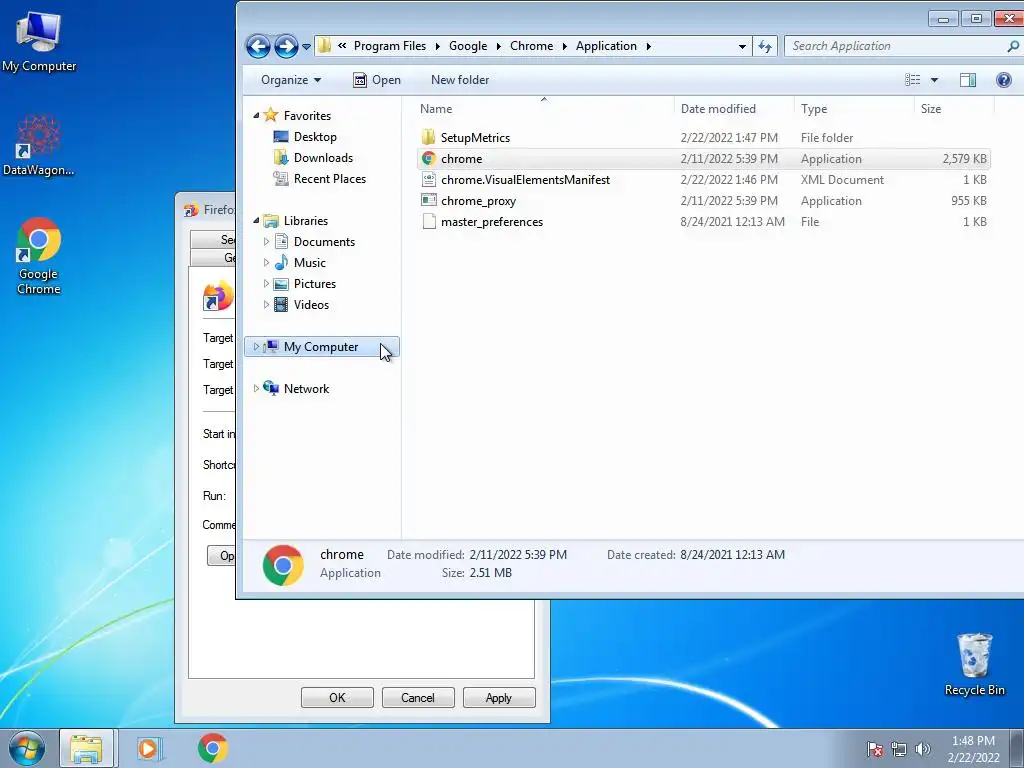The height and width of the screenshot is (768, 1024).
Task: Open the Organize menu
Action: (x=291, y=80)
